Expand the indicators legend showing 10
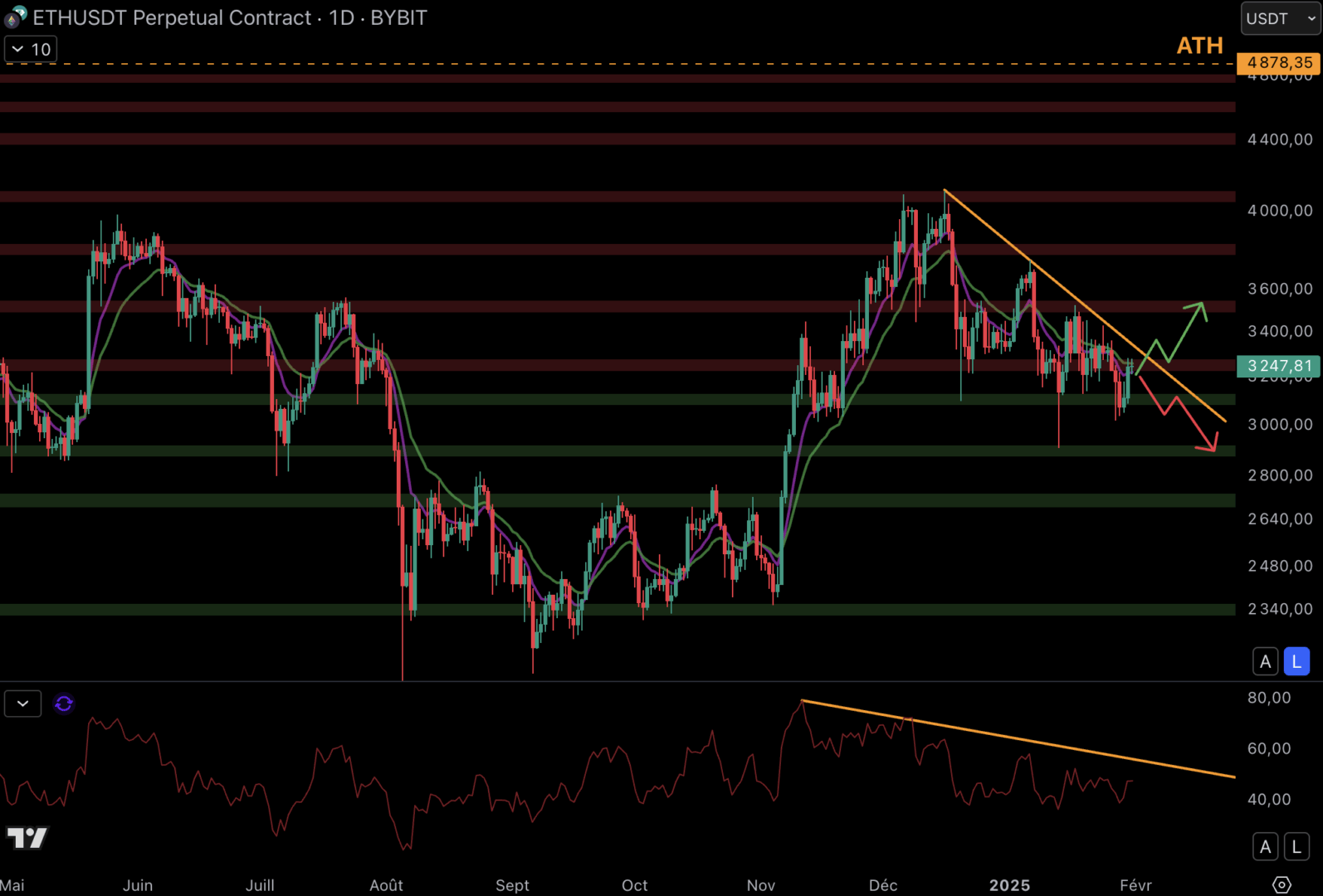The width and height of the screenshot is (1323, 896). (x=31, y=49)
